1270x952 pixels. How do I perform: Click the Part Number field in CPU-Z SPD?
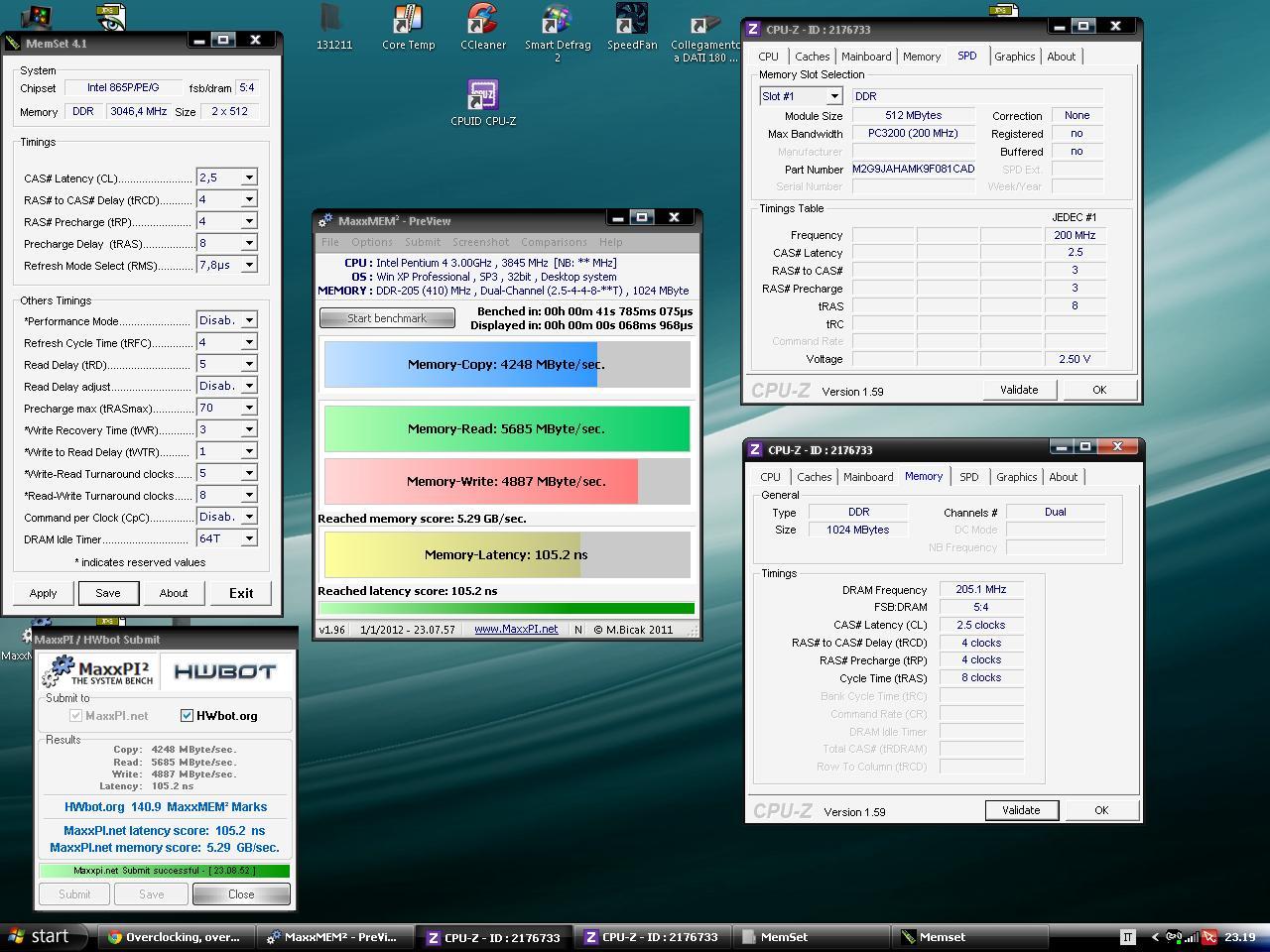pyautogui.click(x=913, y=169)
